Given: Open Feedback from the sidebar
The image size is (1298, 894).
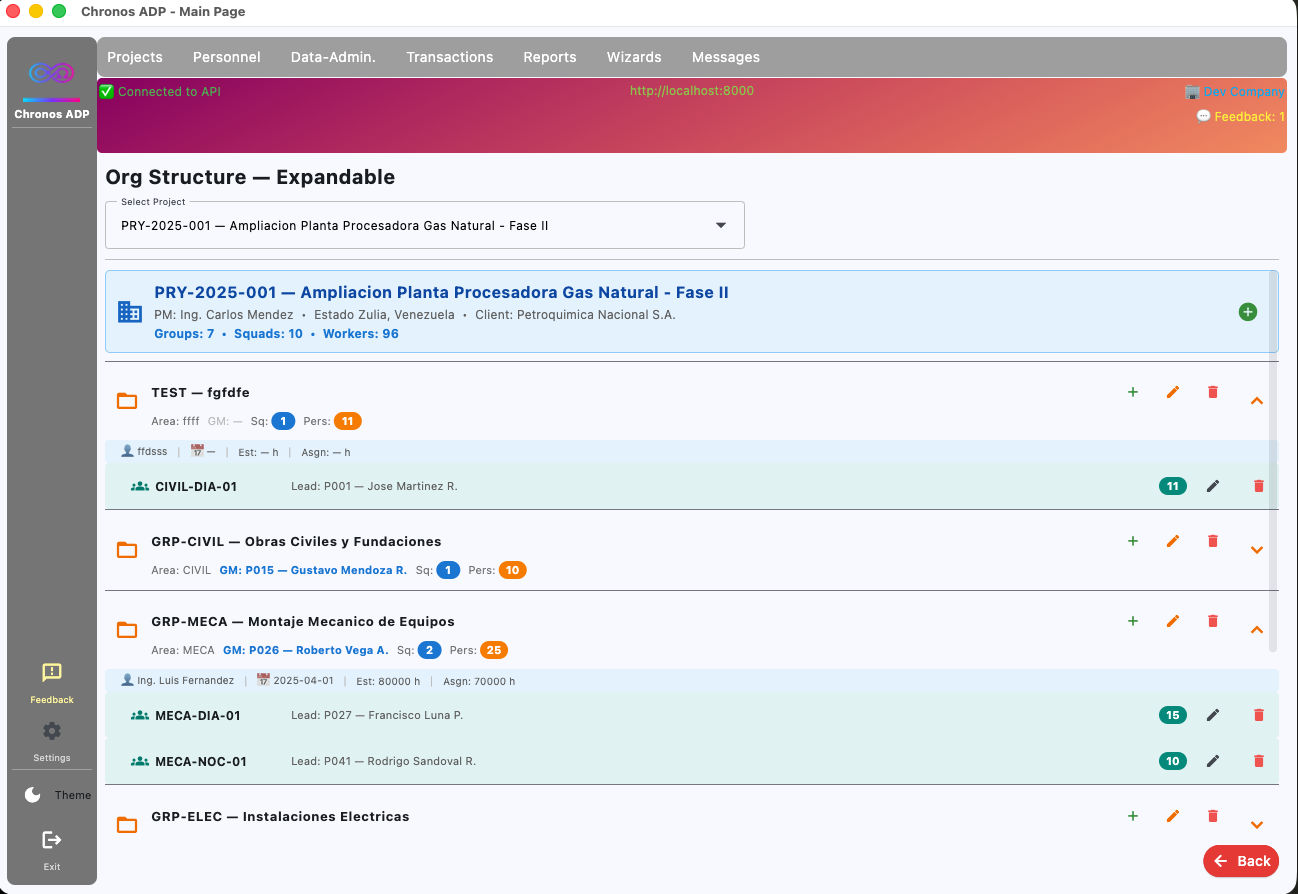Looking at the screenshot, I should [x=52, y=682].
